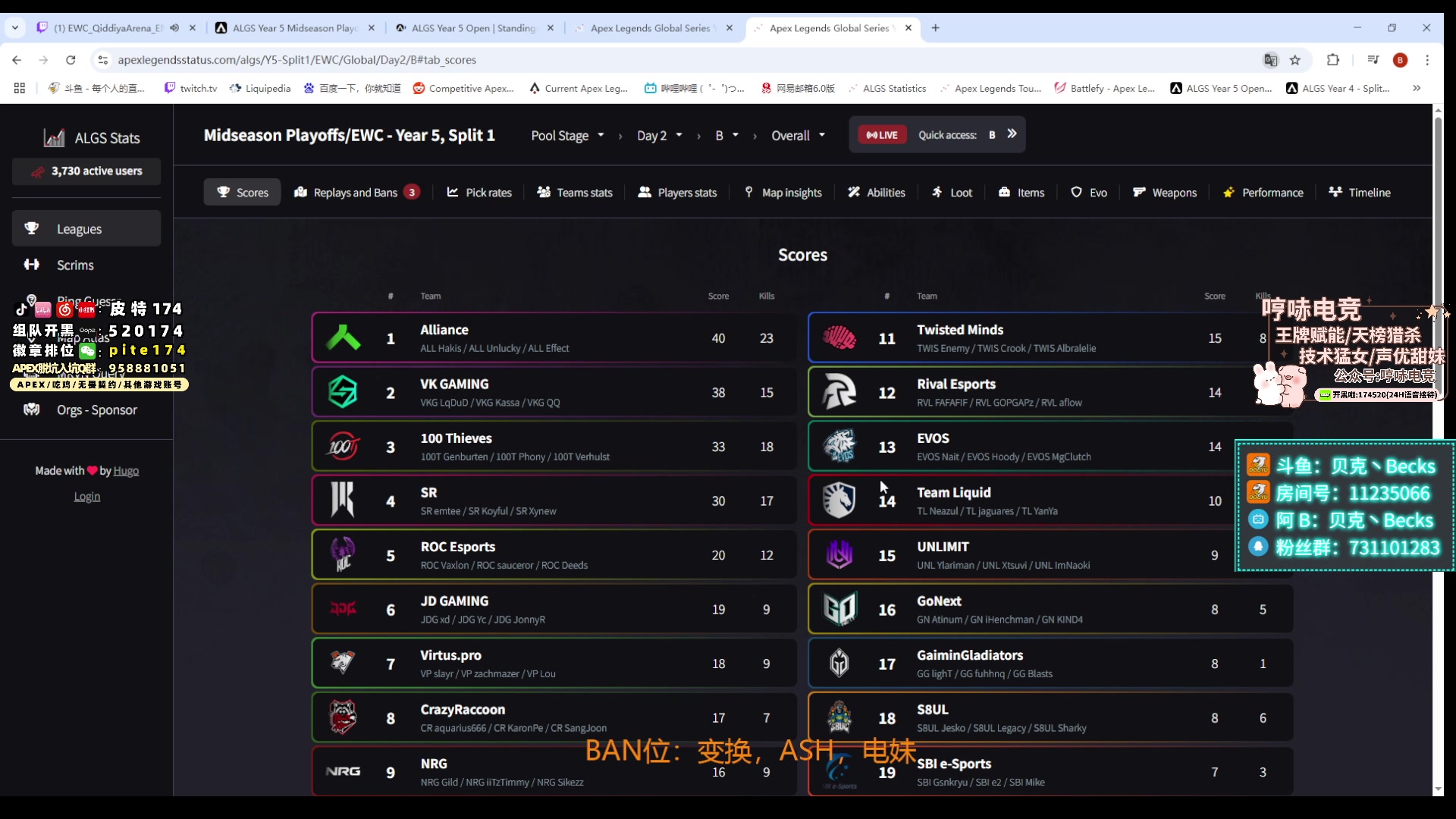
Task: Bookmark page with the star icon
Action: point(1295,60)
